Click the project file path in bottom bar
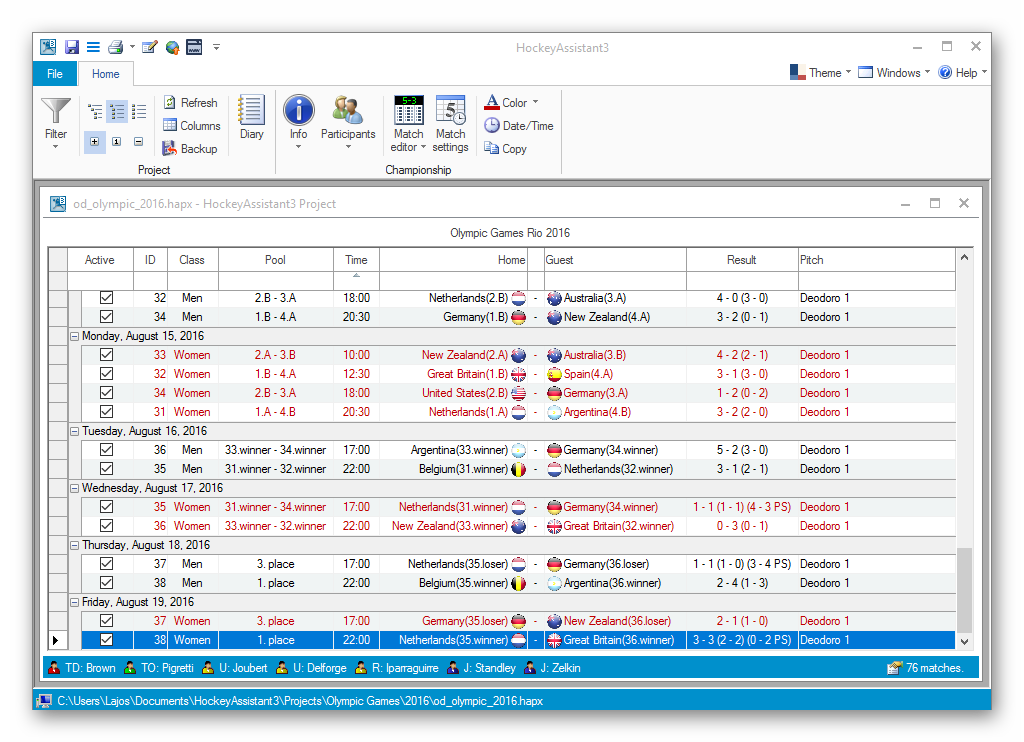The image size is (1024, 742). click(300, 701)
